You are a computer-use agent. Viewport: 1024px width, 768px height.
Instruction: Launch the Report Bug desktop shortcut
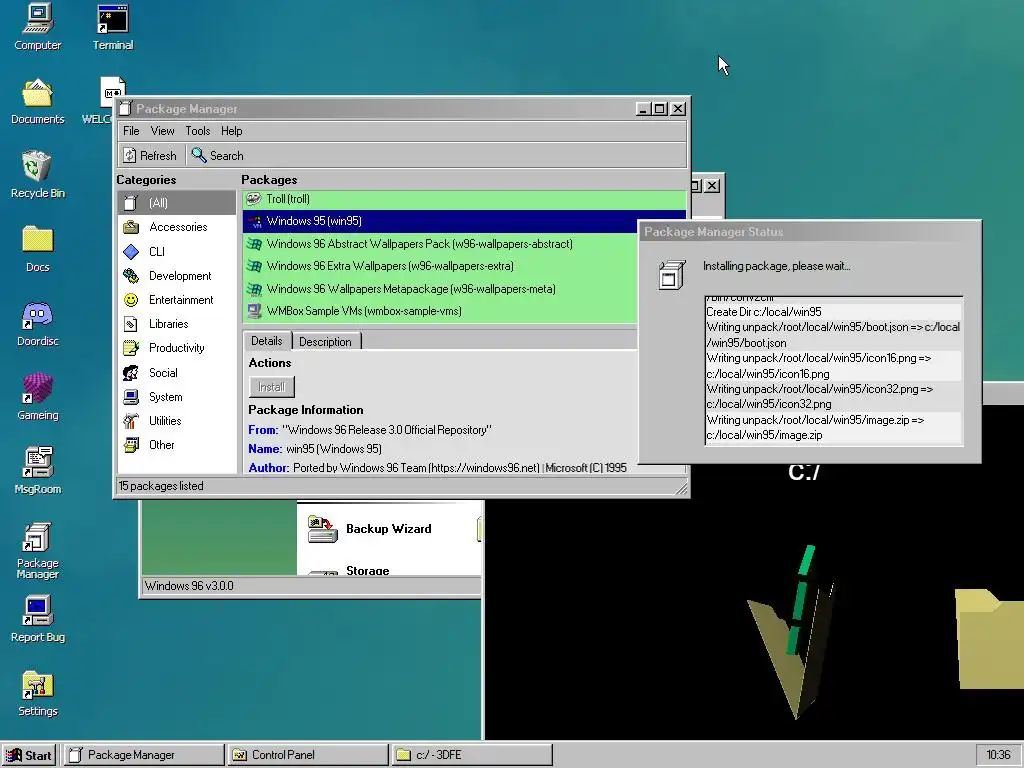tap(37, 619)
